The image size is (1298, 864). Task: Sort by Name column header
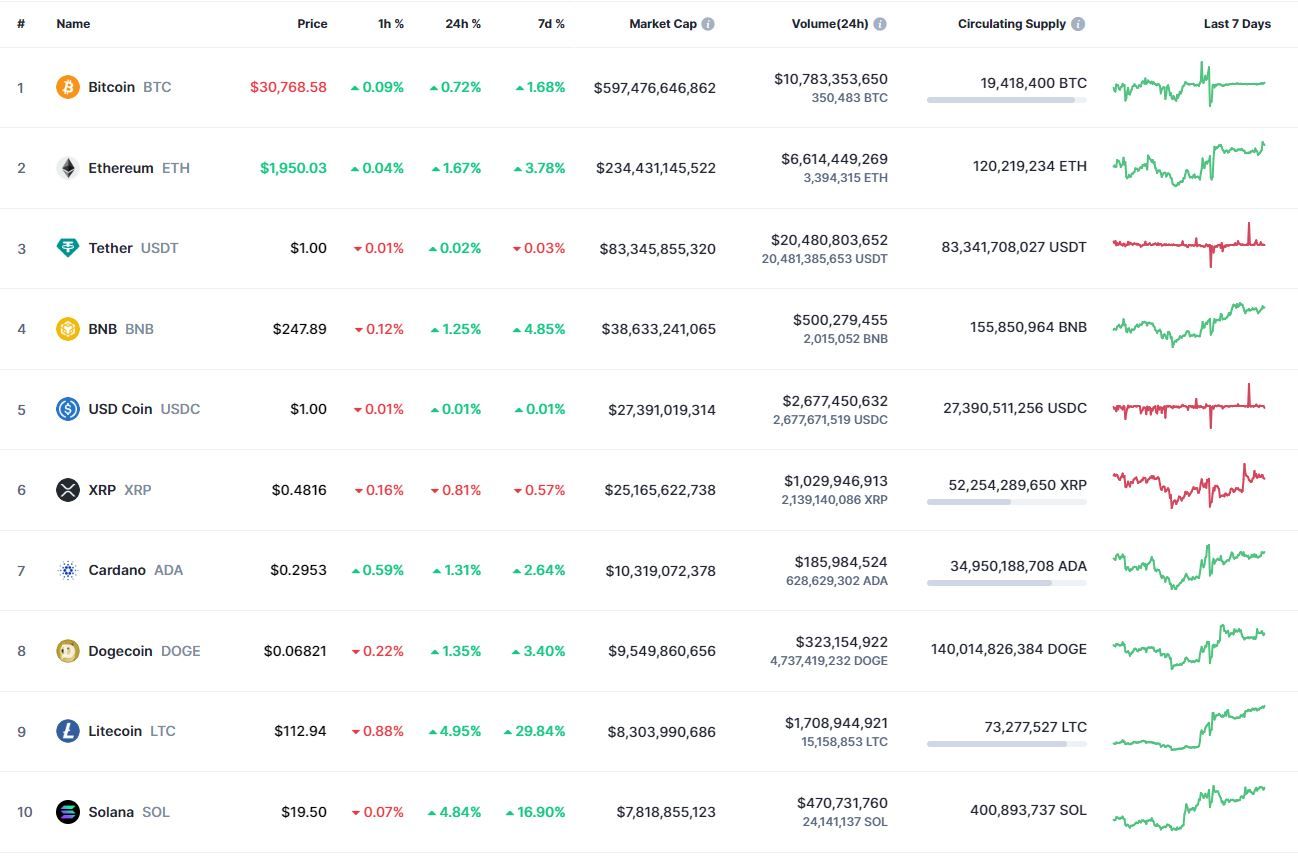tap(73, 24)
